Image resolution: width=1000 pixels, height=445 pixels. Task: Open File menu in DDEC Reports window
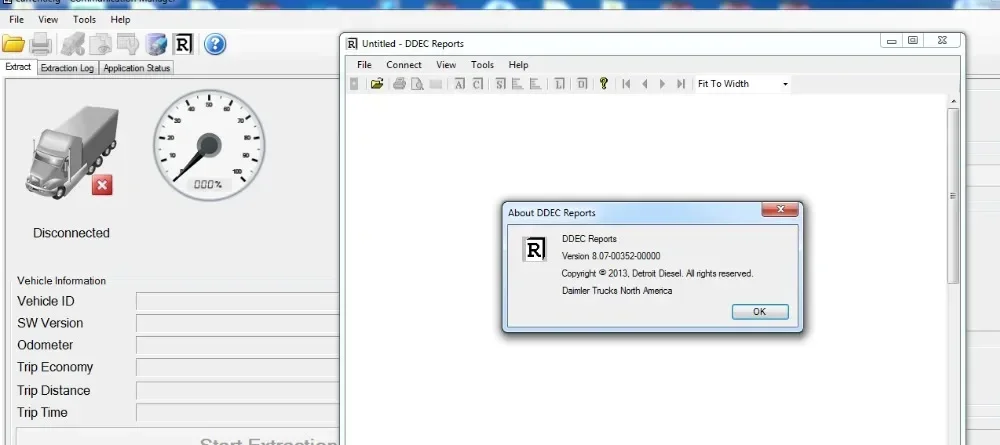tap(364, 64)
